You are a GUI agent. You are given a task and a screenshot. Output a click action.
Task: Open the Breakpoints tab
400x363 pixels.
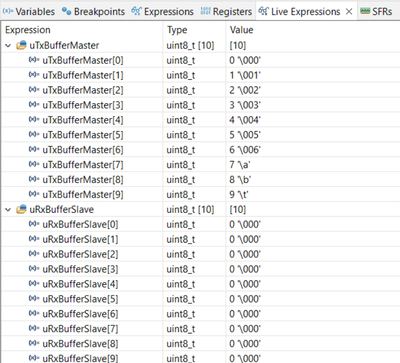(x=93, y=12)
